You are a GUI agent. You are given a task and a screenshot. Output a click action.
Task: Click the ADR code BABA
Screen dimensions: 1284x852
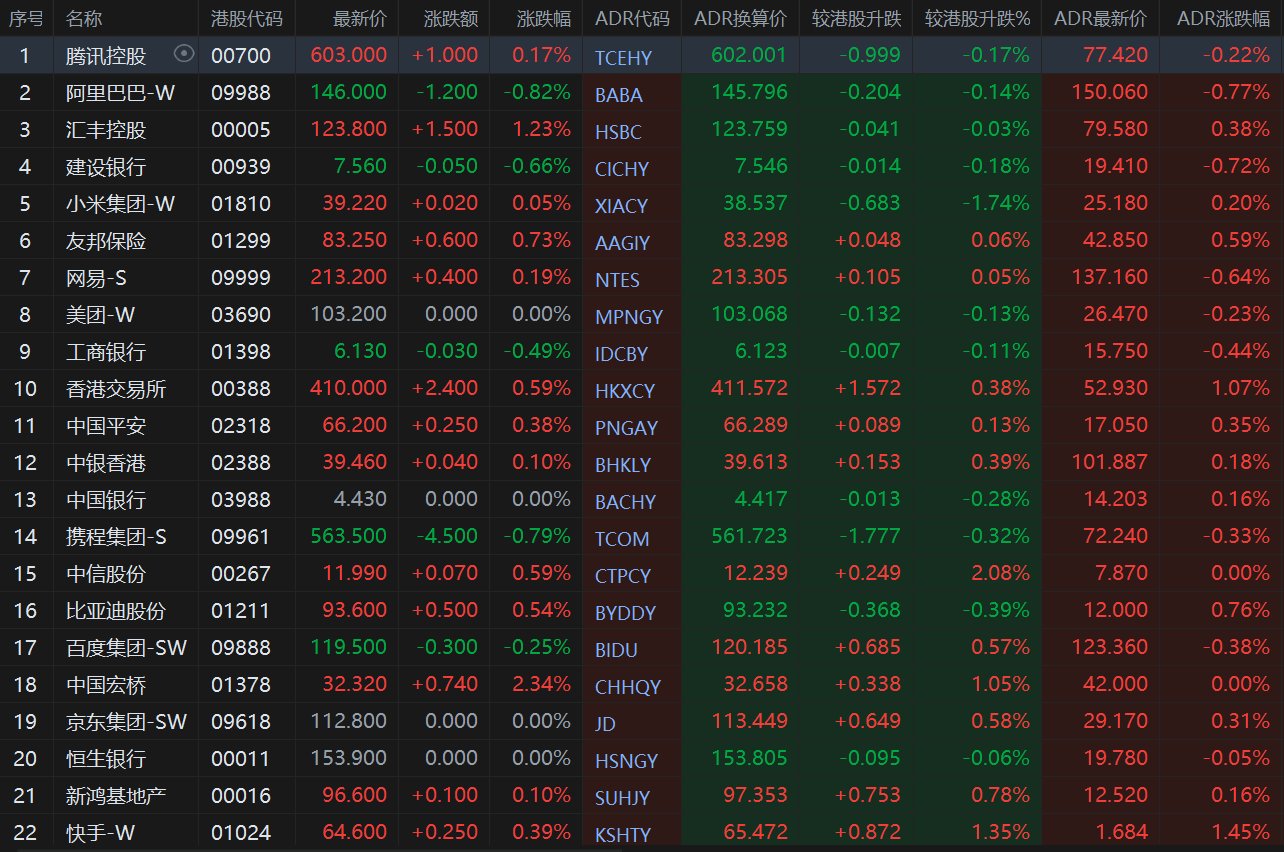619,95
